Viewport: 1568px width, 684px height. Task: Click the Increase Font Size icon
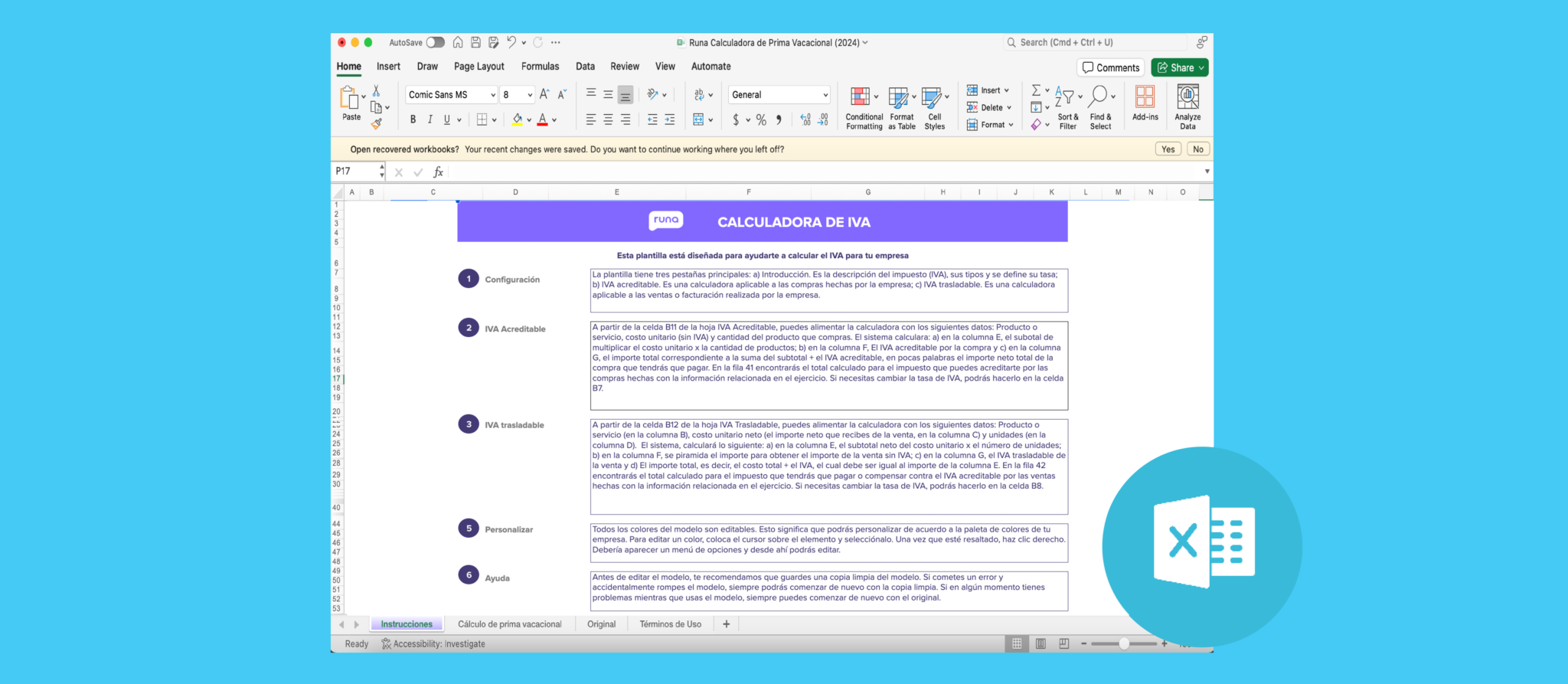(544, 94)
